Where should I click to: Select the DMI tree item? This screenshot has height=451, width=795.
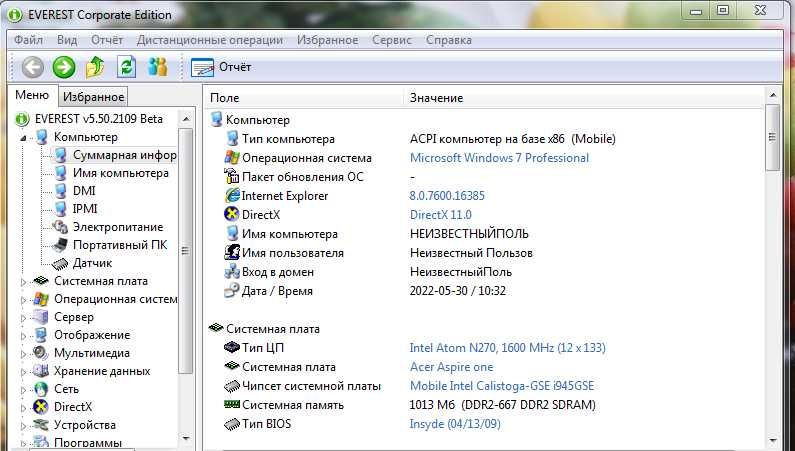(x=84, y=191)
